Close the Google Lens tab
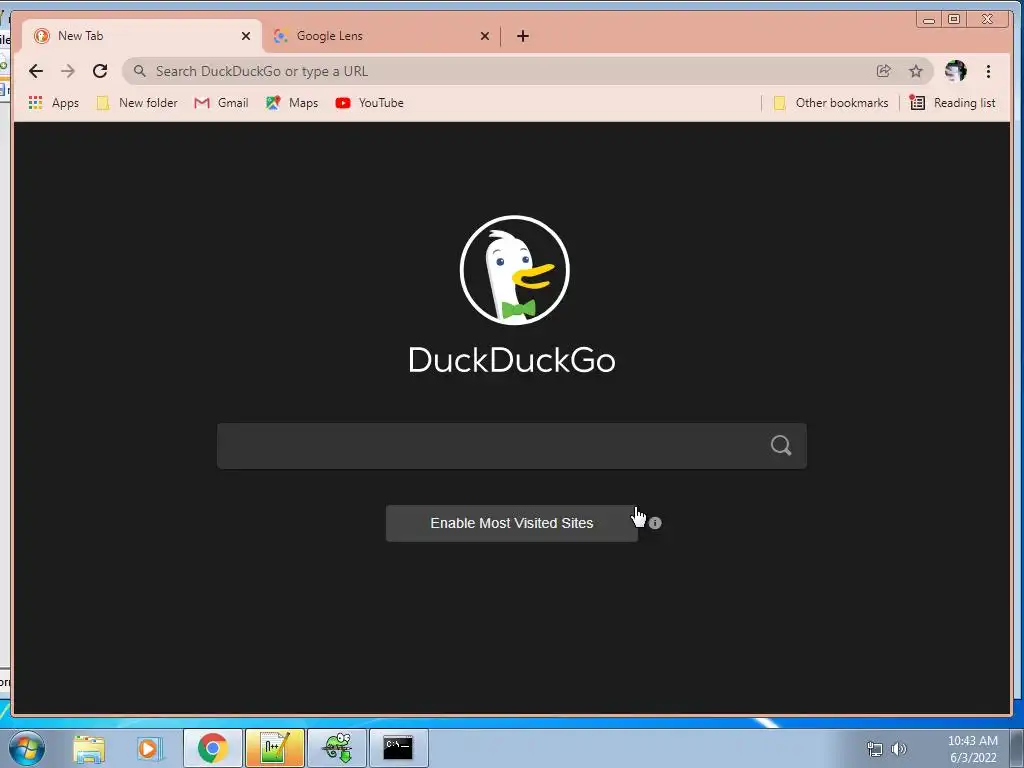1024x768 pixels. pos(485,36)
